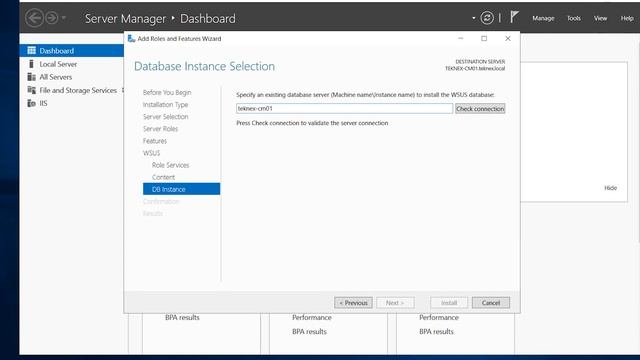Screen dimensions: 640x360
Task: Open the notifications flag
Action: tap(514, 18)
